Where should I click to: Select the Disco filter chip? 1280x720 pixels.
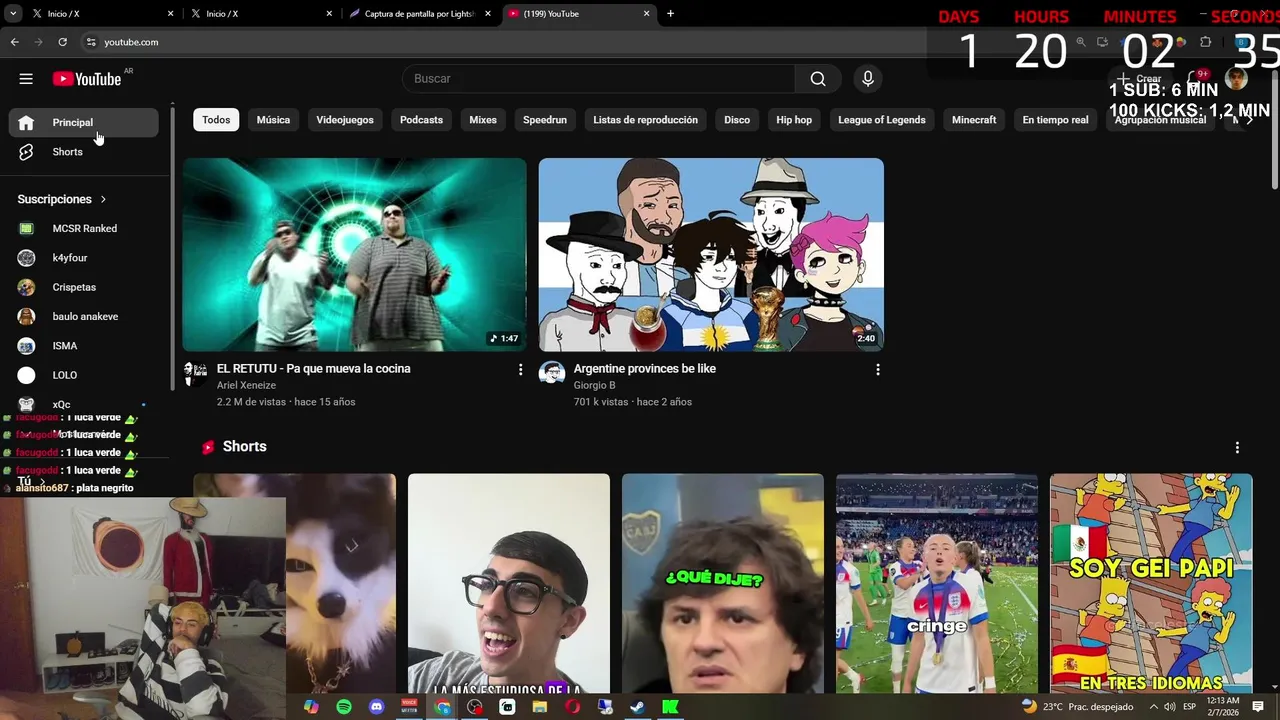(737, 120)
